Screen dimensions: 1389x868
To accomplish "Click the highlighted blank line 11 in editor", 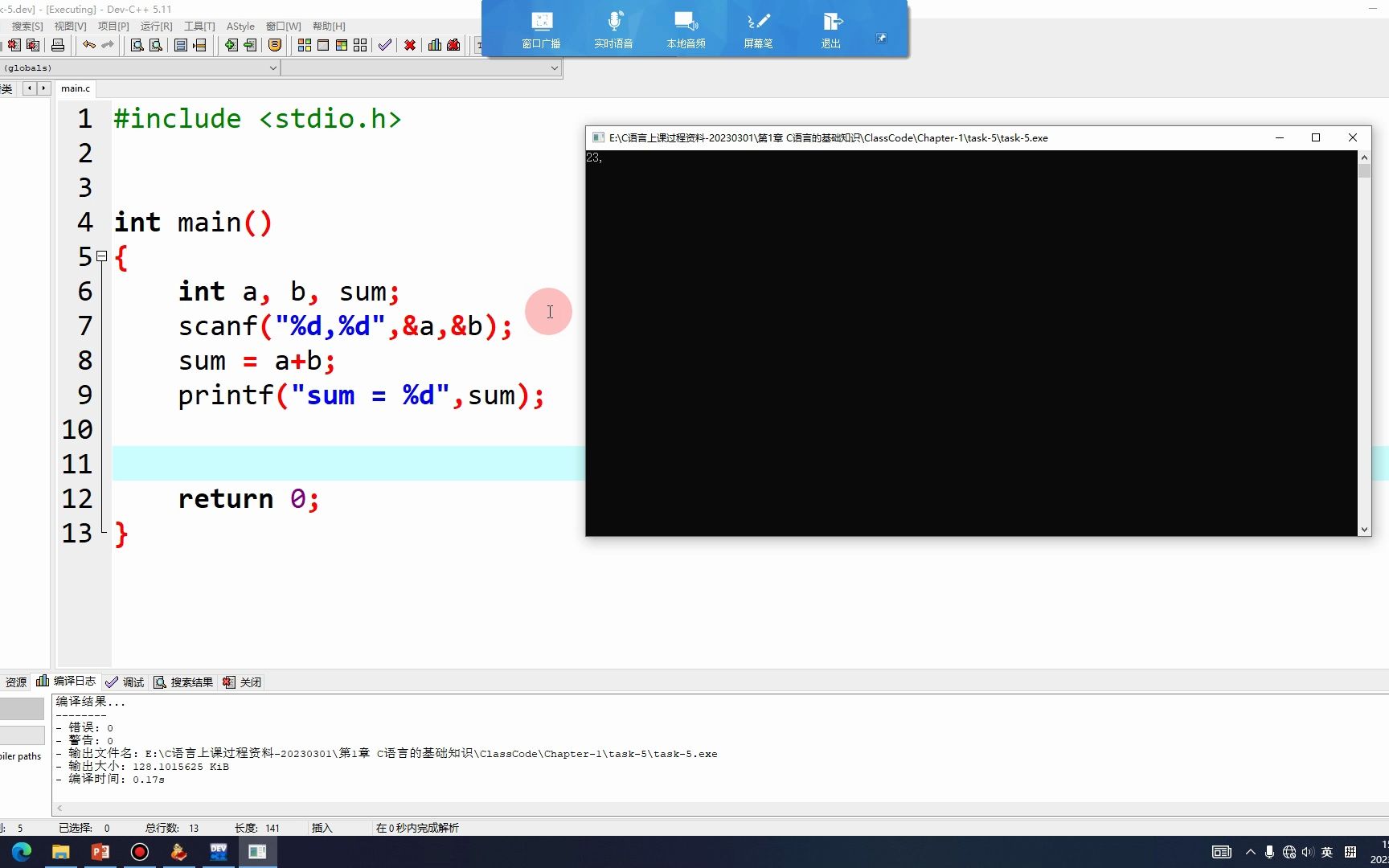I will click(x=348, y=464).
